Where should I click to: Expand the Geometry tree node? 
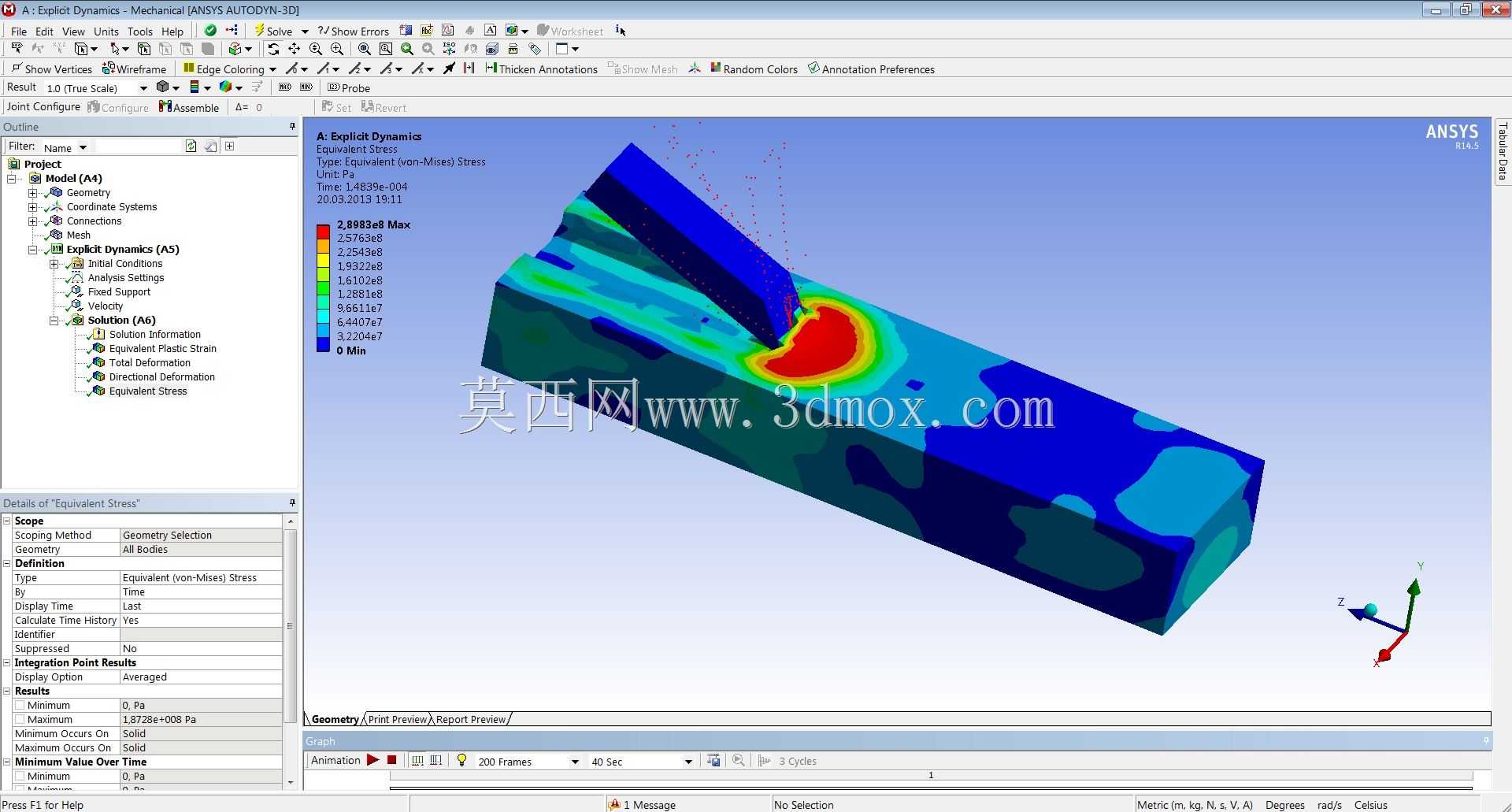click(32, 193)
